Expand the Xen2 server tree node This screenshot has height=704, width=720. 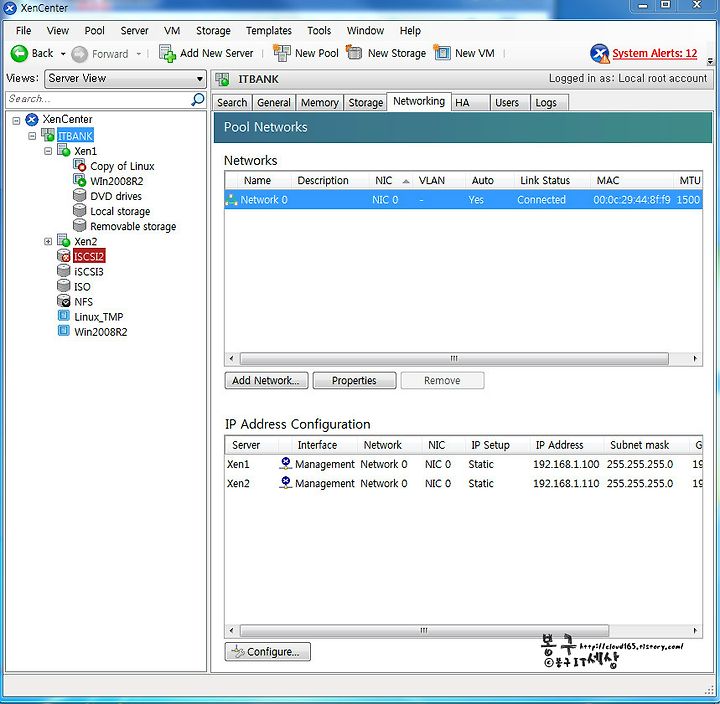pyautogui.click(x=48, y=241)
